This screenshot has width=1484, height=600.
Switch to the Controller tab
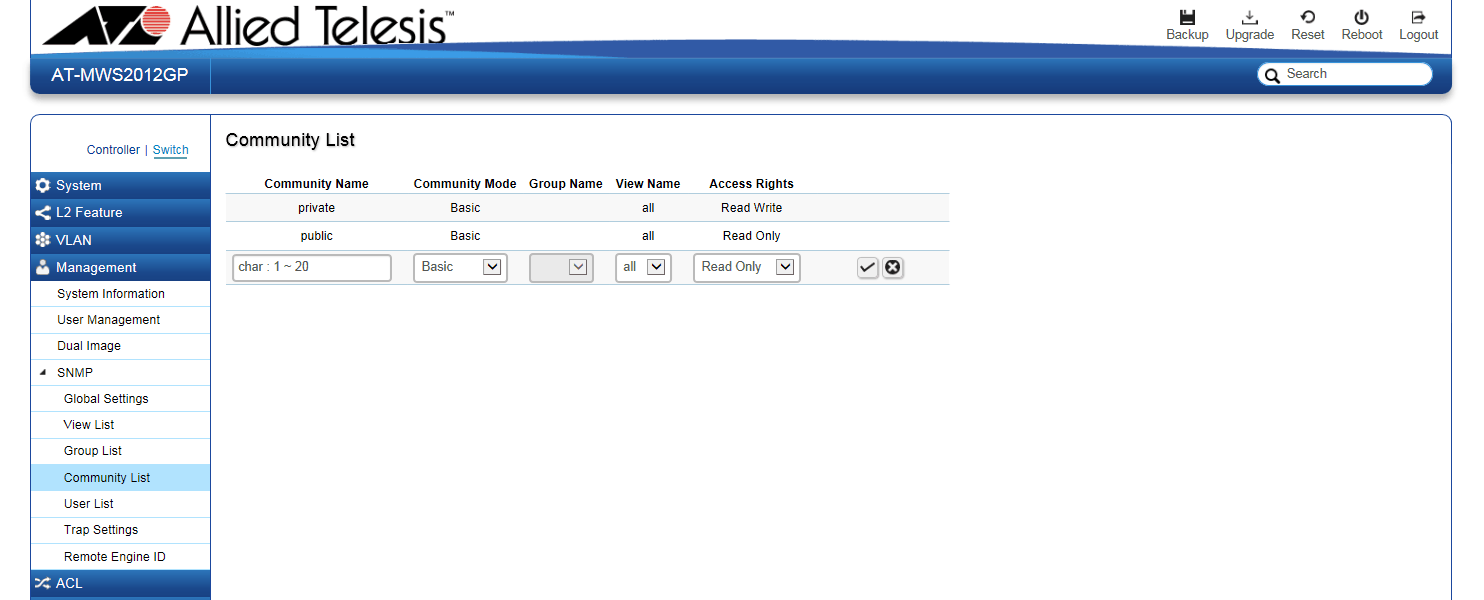pos(113,150)
